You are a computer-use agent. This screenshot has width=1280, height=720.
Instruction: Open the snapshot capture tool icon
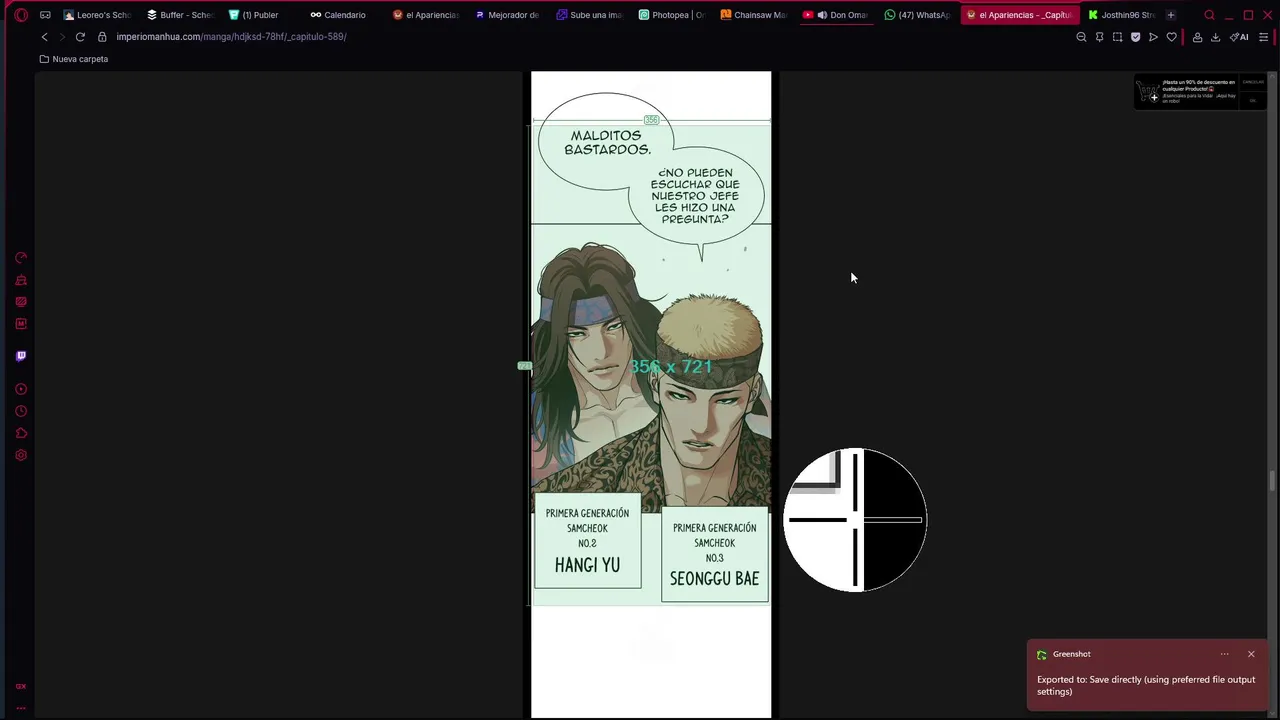click(1117, 37)
